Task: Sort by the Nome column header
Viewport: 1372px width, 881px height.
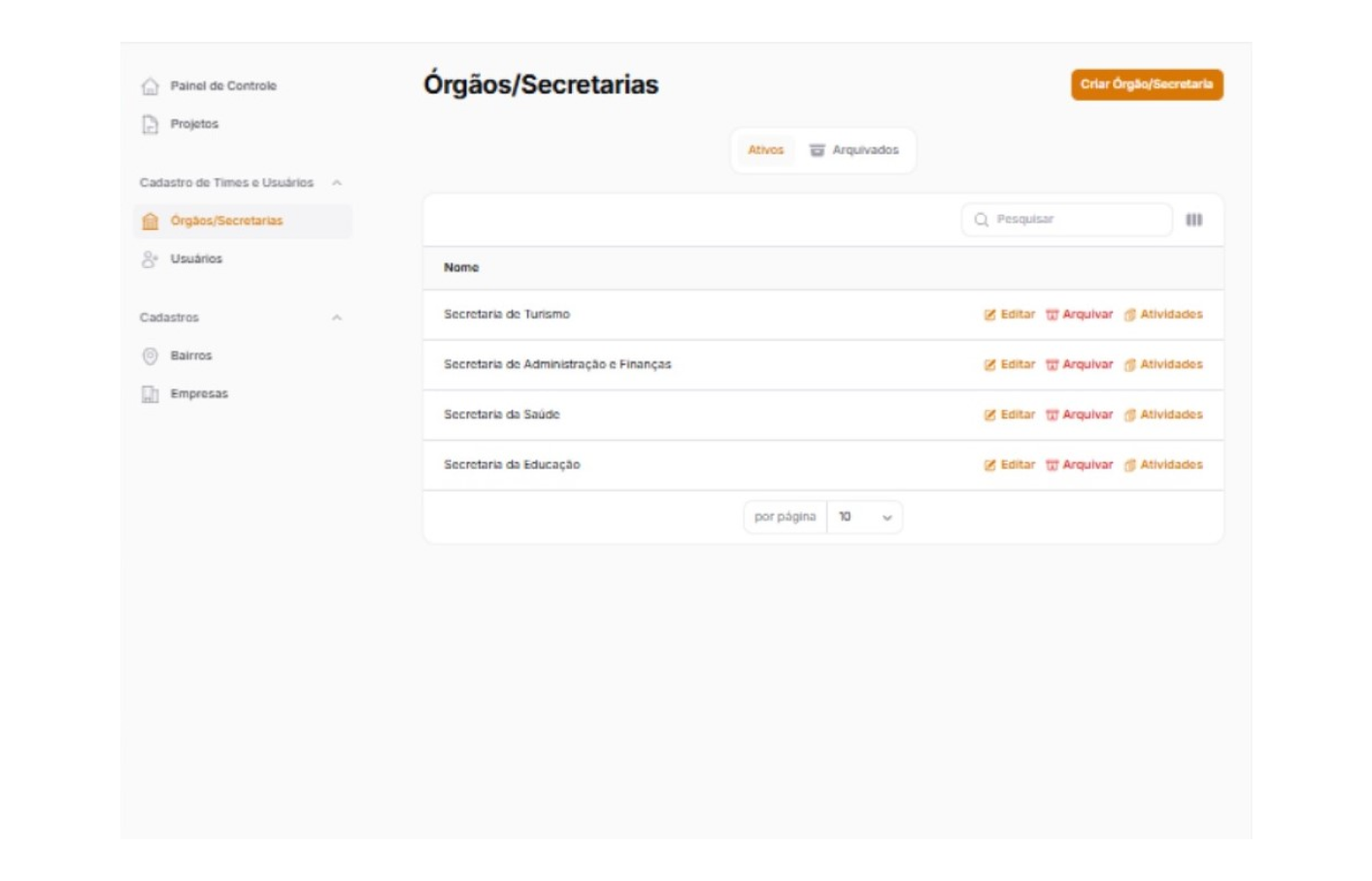Action: tap(461, 268)
